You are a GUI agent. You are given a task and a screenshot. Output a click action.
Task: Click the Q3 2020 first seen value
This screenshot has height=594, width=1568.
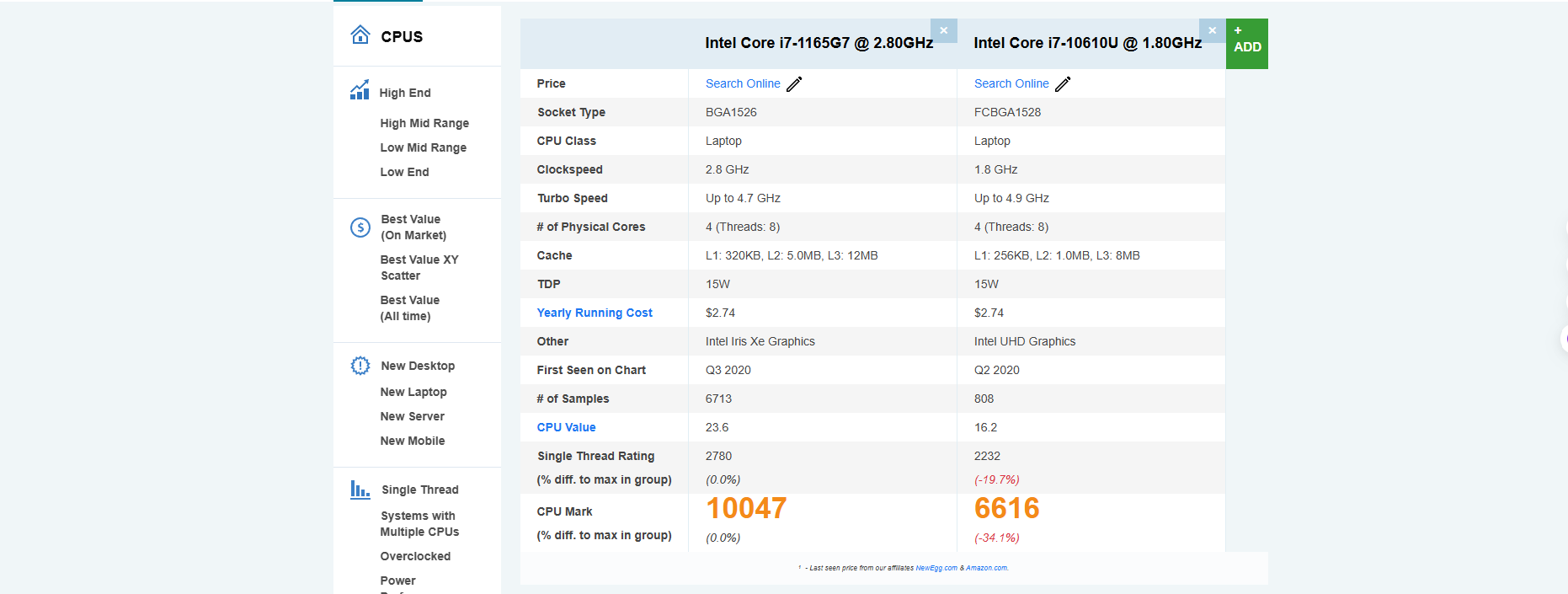[x=728, y=370]
